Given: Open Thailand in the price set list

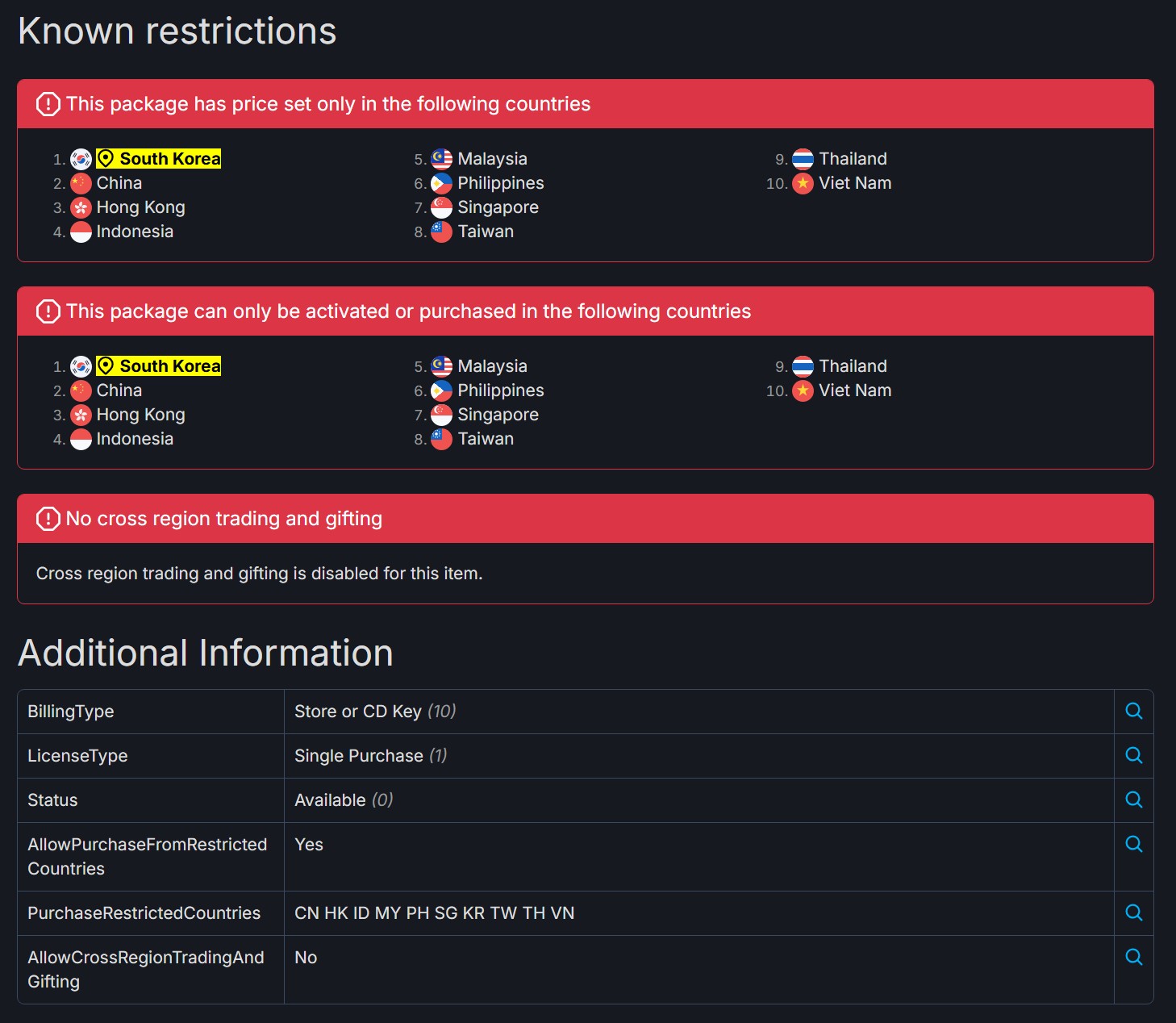Looking at the screenshot, I should tap(853, 159).
